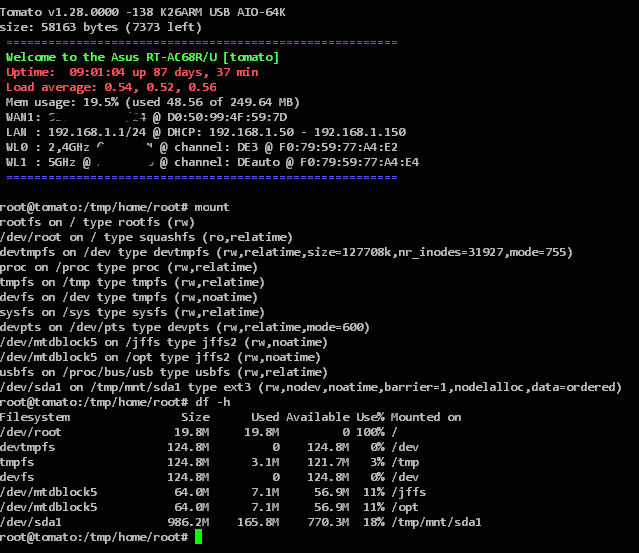Click the final root@tomato prompt
Viewport: 639px width, 553px height.
click(x=94, y=538)
